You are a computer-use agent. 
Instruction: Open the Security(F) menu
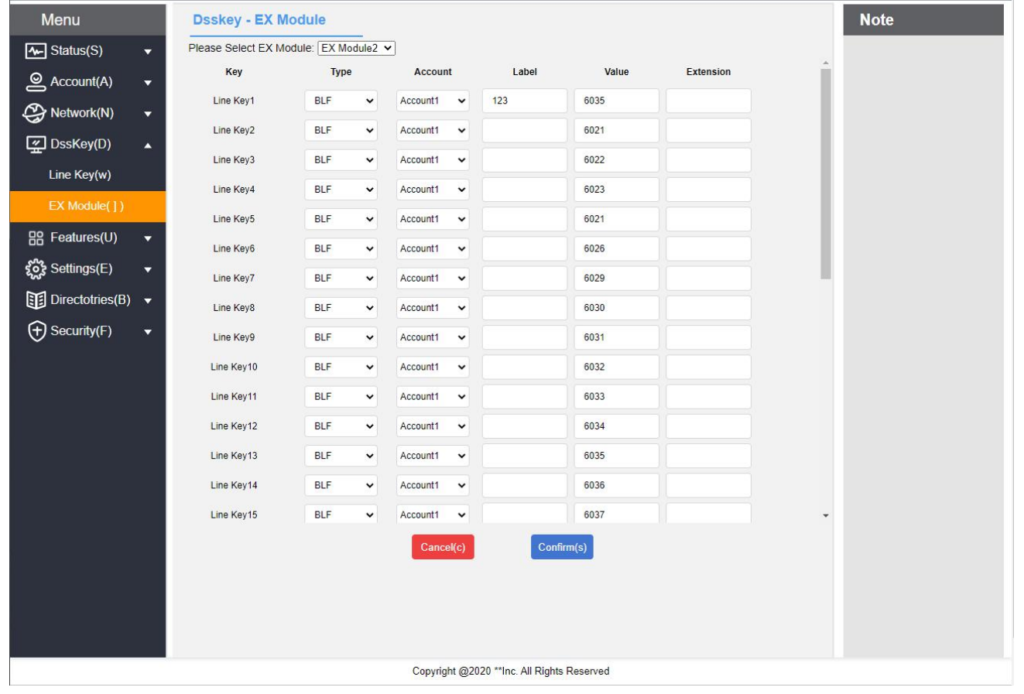click(88, 331)
